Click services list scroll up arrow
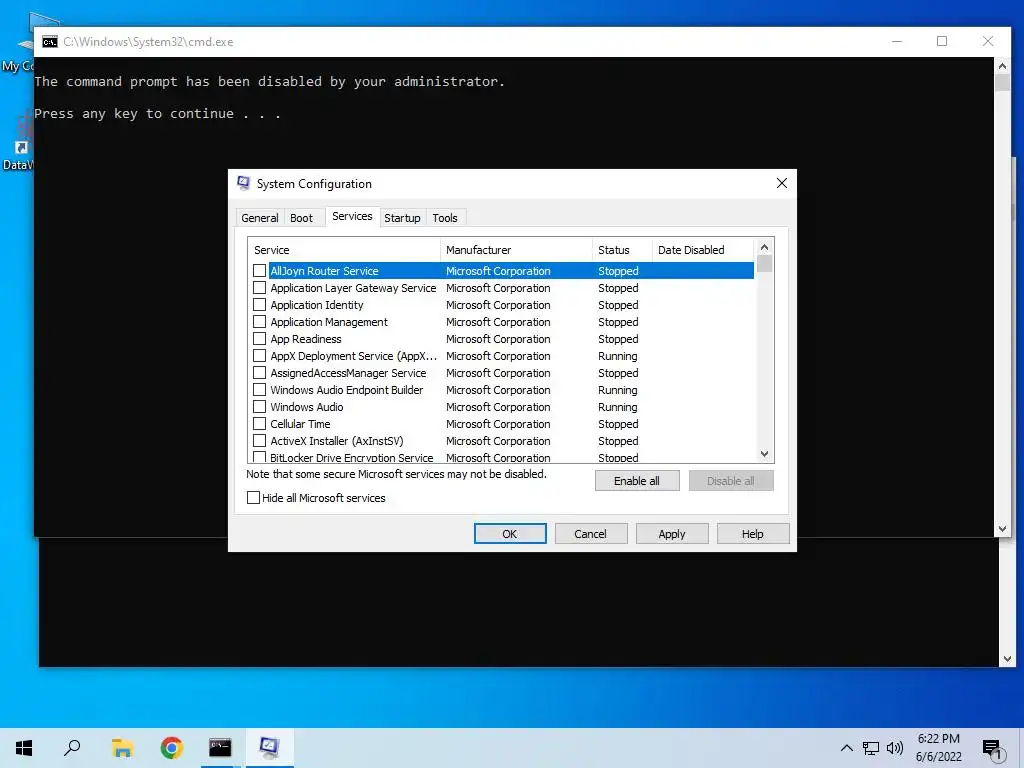This screenshot has height=768, width=1024. click(764, 247)
